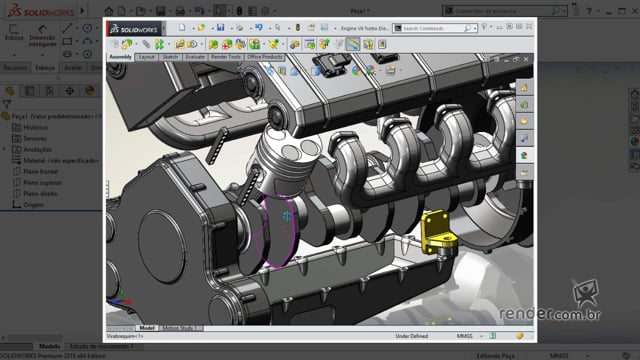Click Home icon in background window toolbar
The height and width of the screenshot is (360, 640).
tap(109, 11)
